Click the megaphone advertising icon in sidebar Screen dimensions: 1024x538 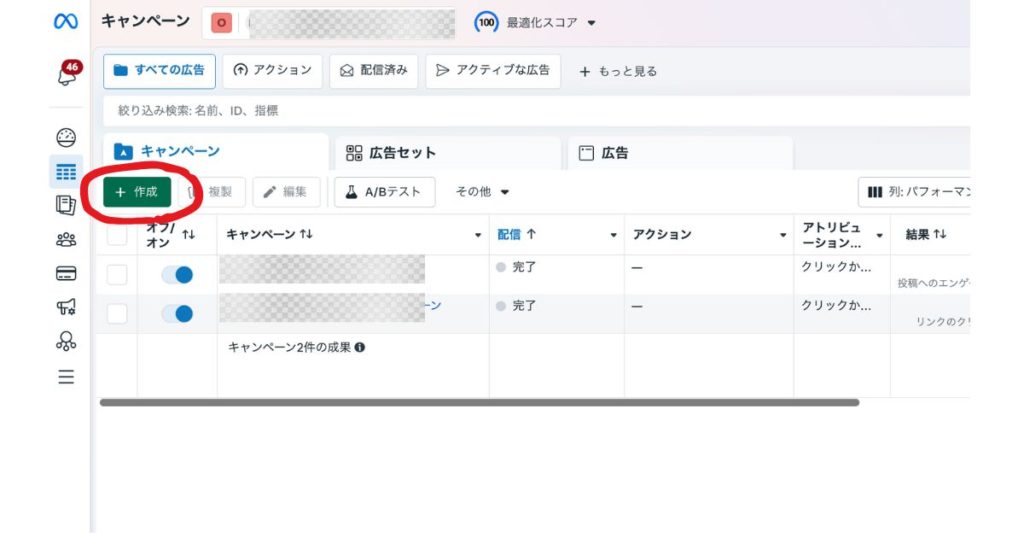click(x=66, y=308)
